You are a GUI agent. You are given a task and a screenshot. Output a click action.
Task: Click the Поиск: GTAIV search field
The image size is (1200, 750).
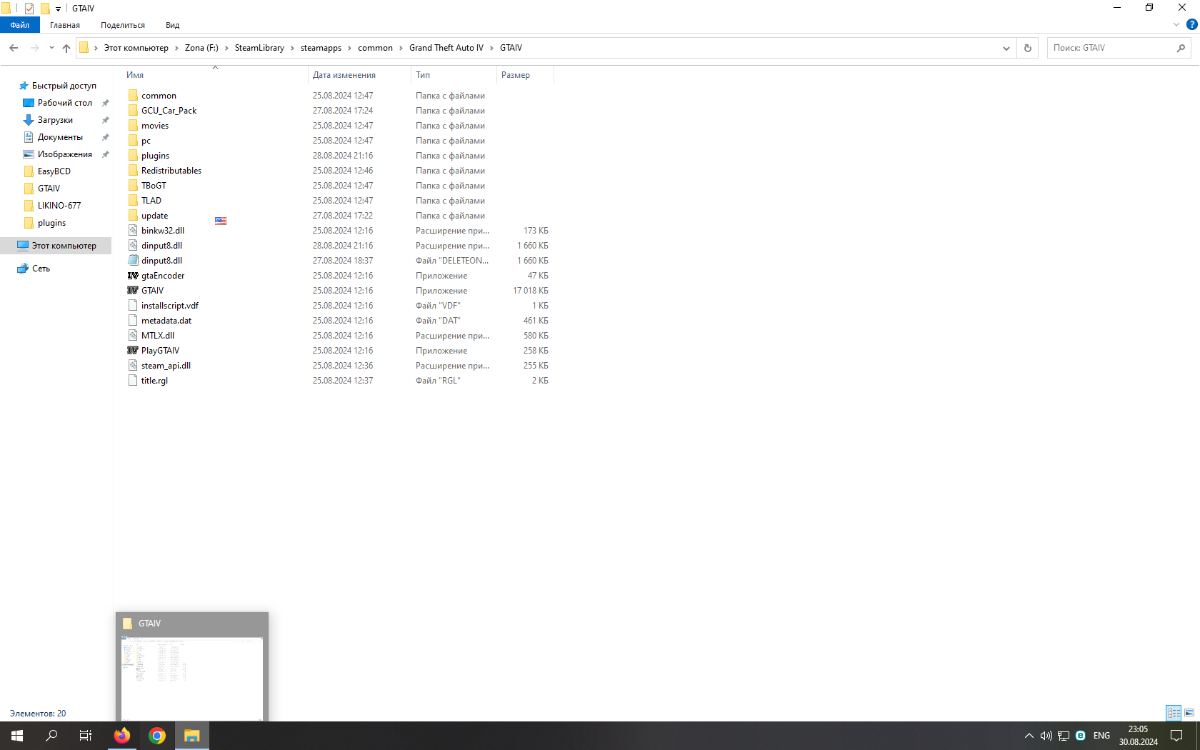pyautogui.click(x=1119, y=47)
